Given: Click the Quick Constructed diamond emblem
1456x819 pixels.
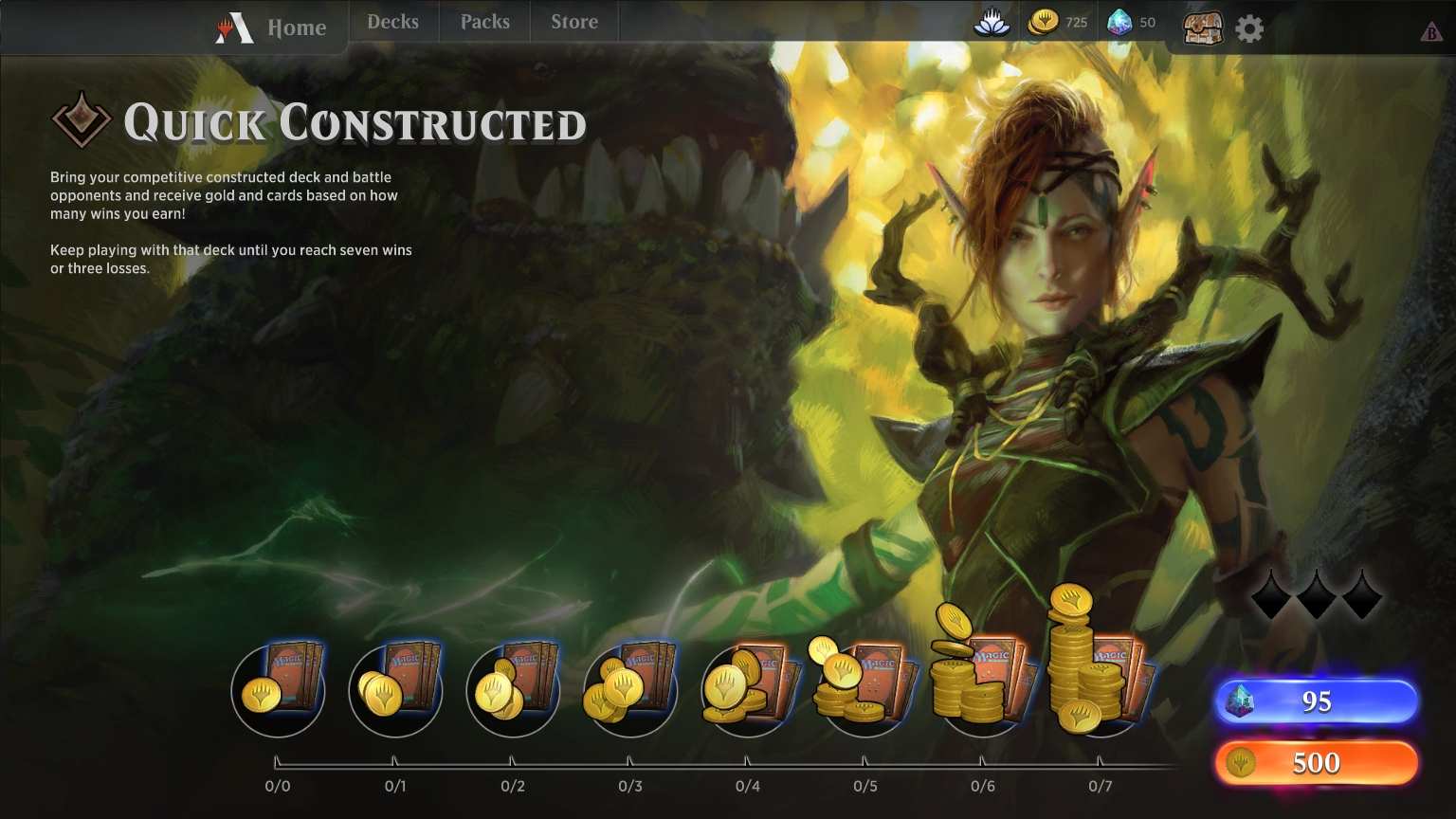Looking at the screenshot, I should coord(81,120).
